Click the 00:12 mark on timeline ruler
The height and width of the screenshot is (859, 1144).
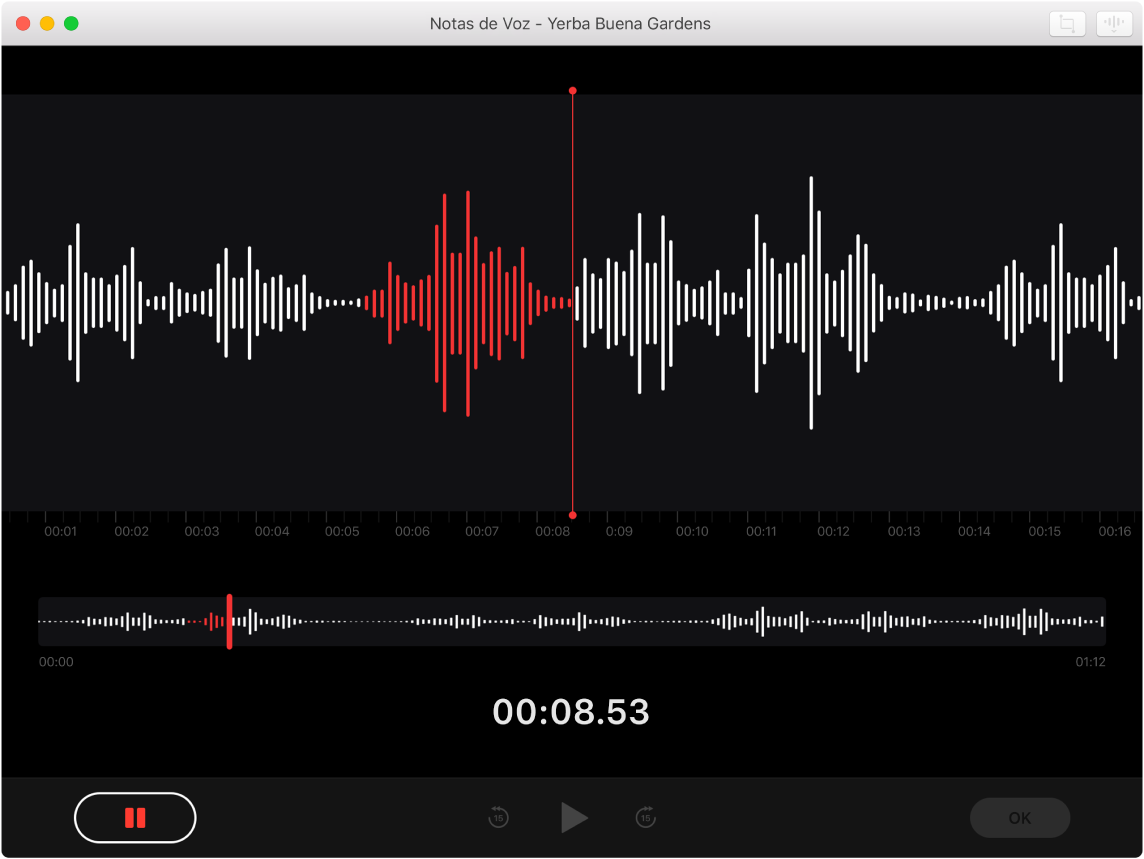(832, 532)
